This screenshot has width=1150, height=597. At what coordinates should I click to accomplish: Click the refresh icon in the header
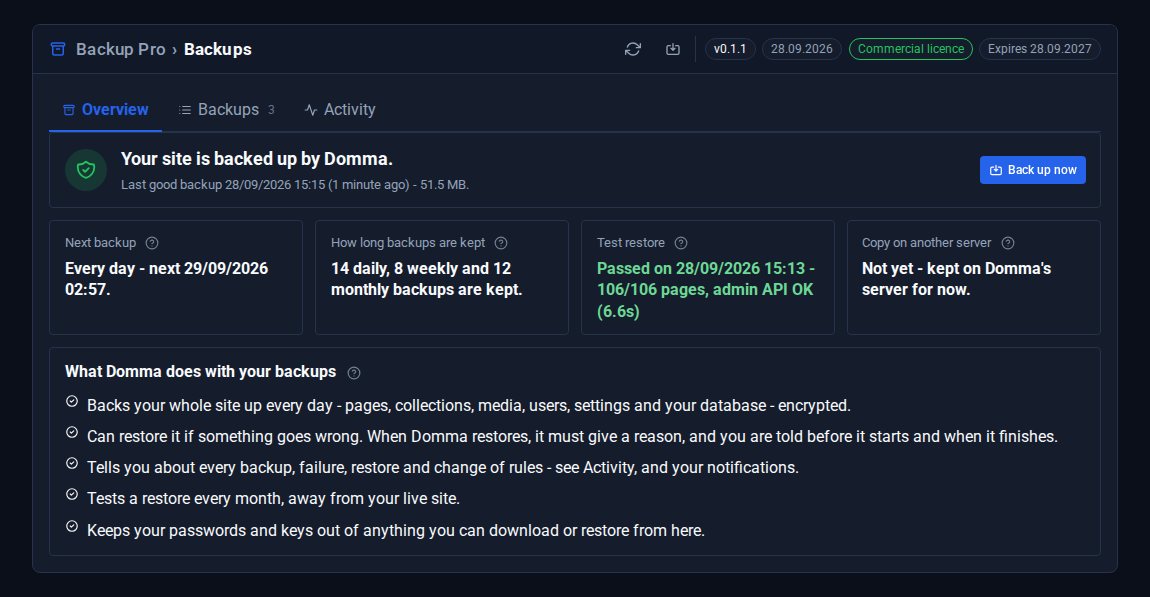[x=633, y=49]
